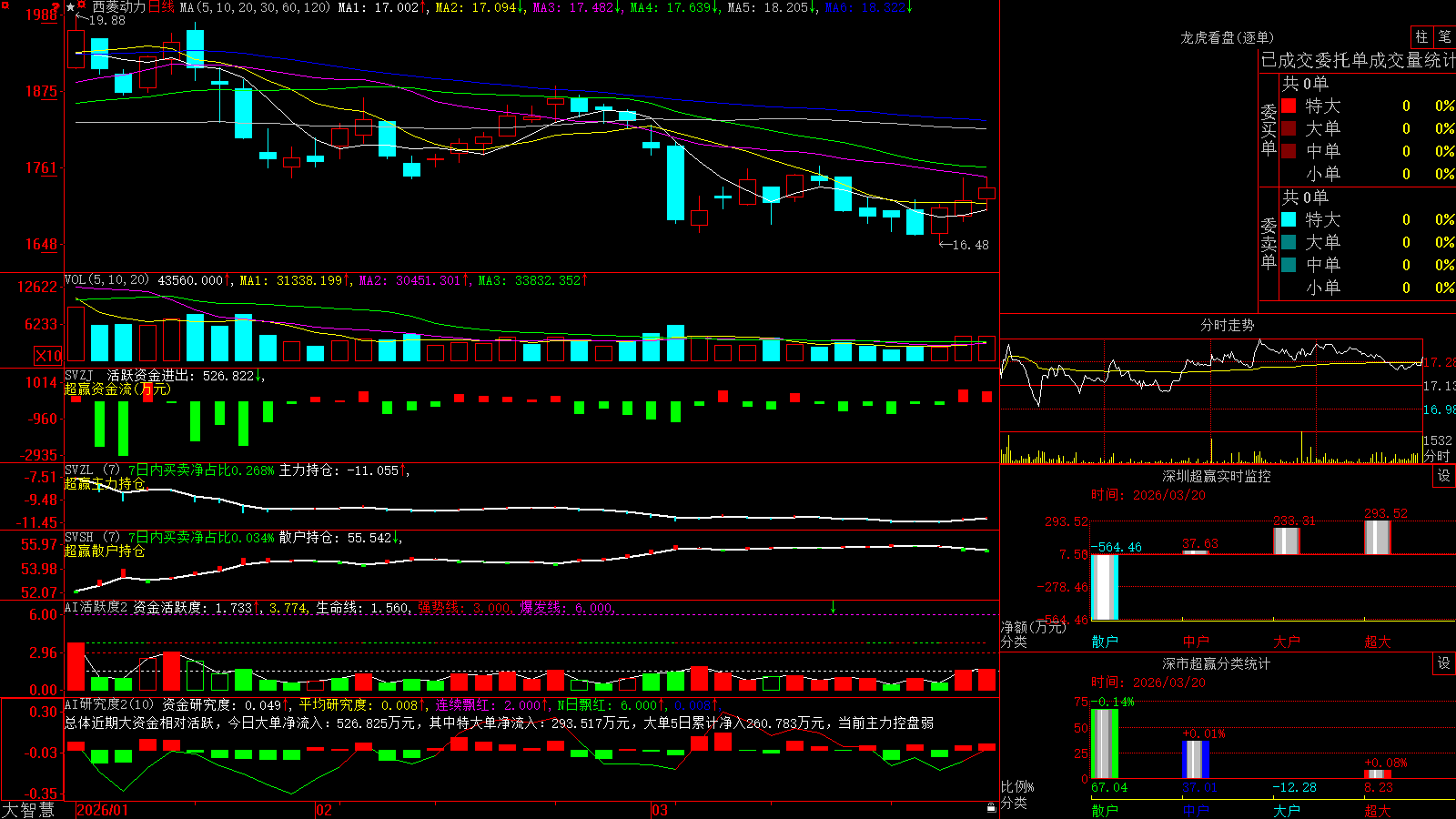Click the red square icon in the window corner
This screenshot has height=819, width=1456.
(x=4, y=4)
